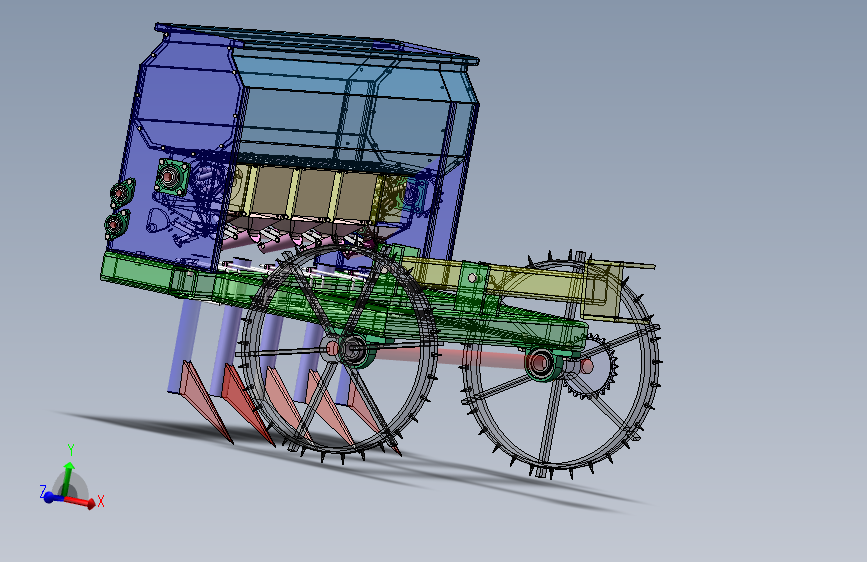Select the yellow bracket arm above the rear wheel

pos(531,281)
